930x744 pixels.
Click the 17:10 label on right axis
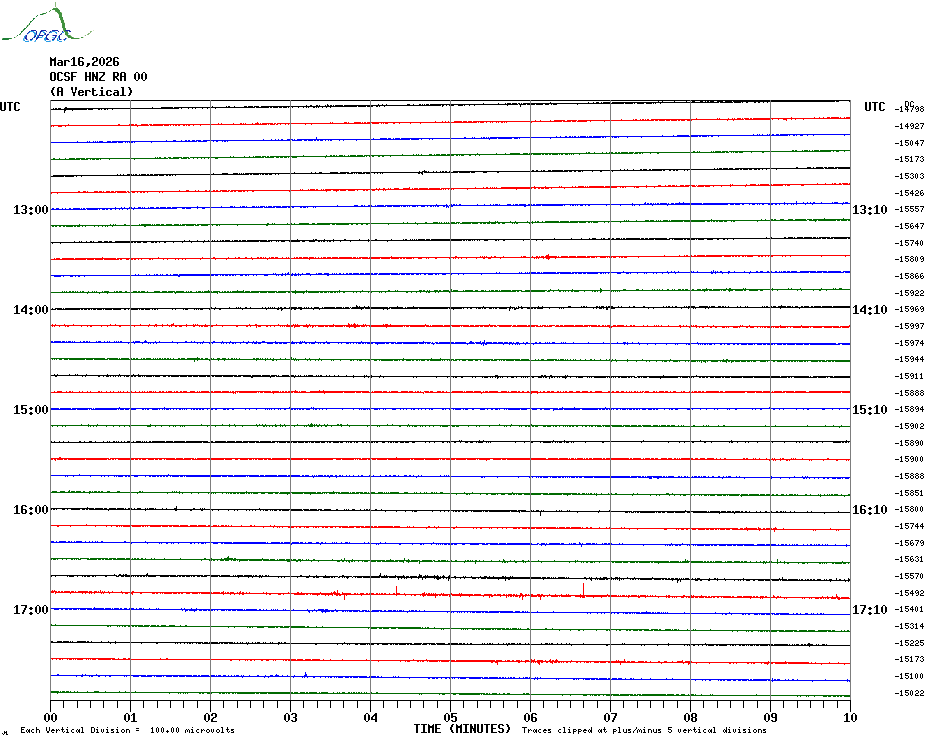pyautogui.click(x=870, y=609)
